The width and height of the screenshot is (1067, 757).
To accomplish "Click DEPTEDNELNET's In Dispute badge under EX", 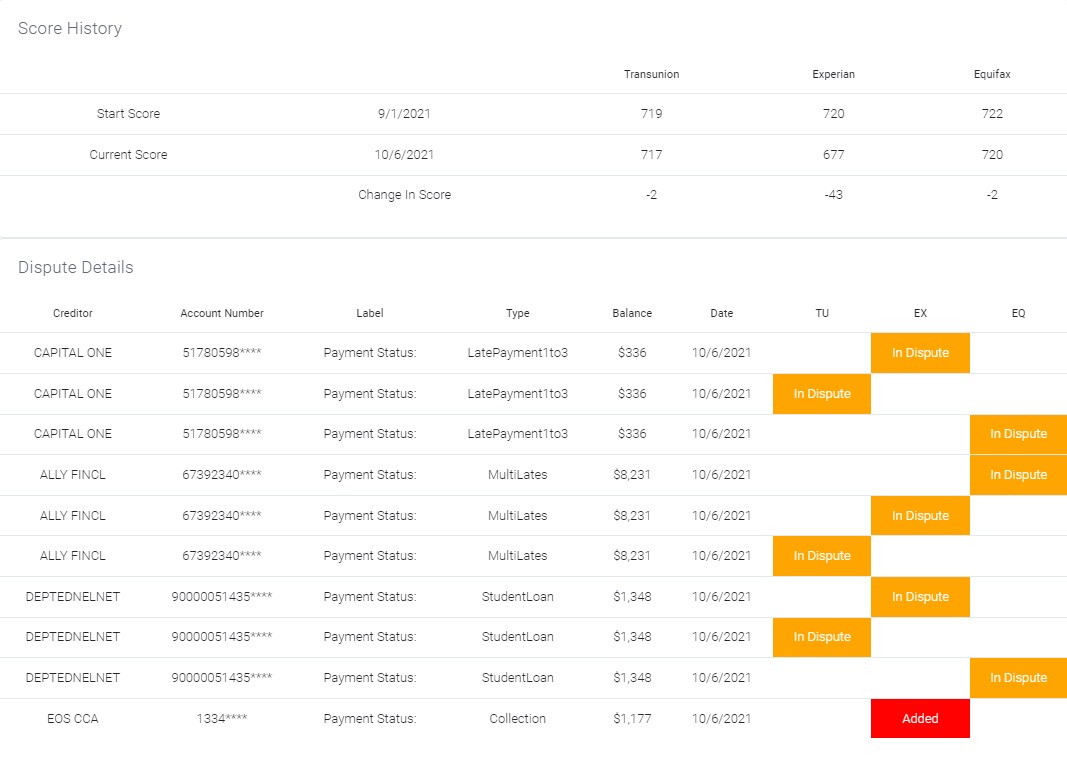I will pos(920,597).
